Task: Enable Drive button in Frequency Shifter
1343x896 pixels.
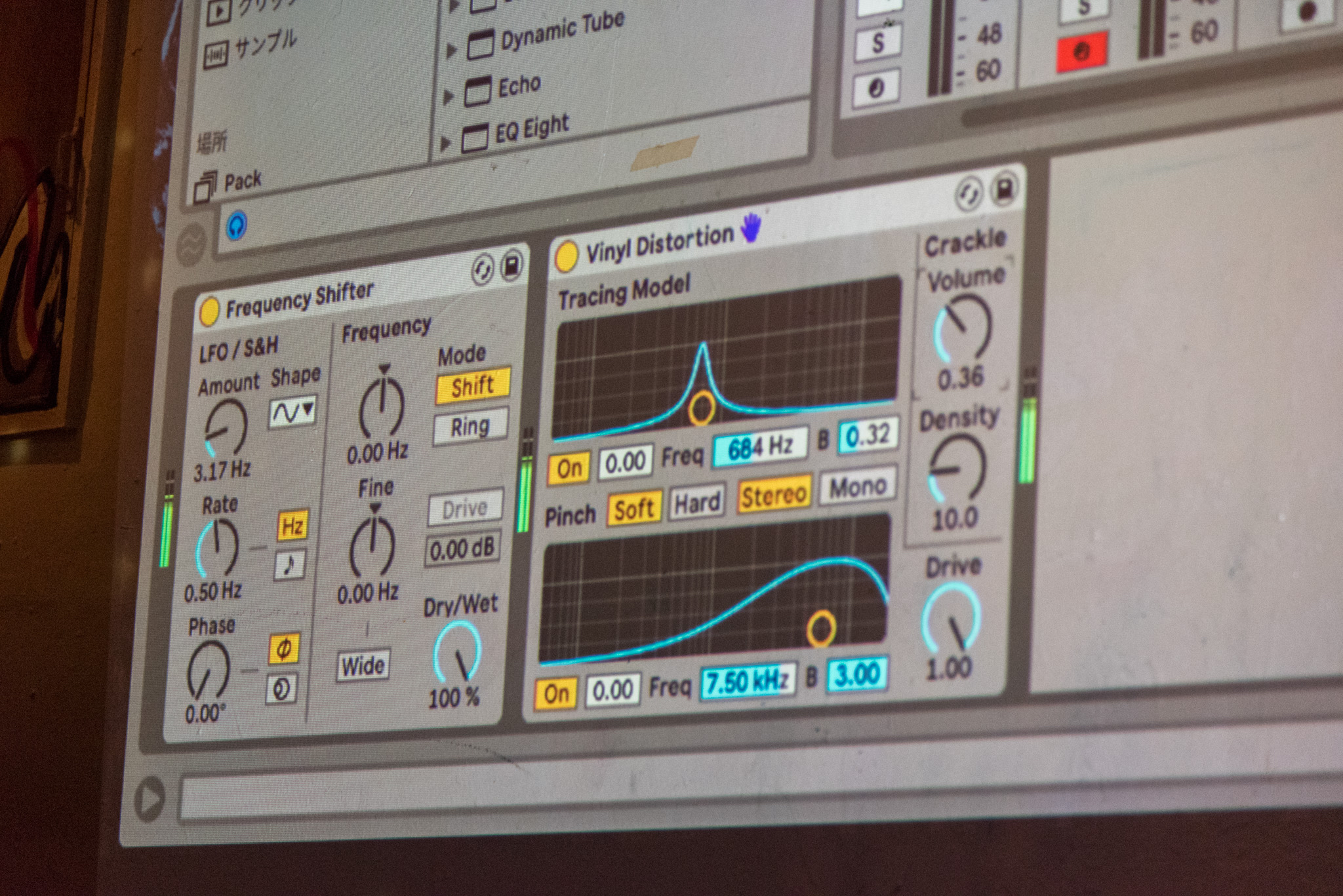Action: (465, 508)
